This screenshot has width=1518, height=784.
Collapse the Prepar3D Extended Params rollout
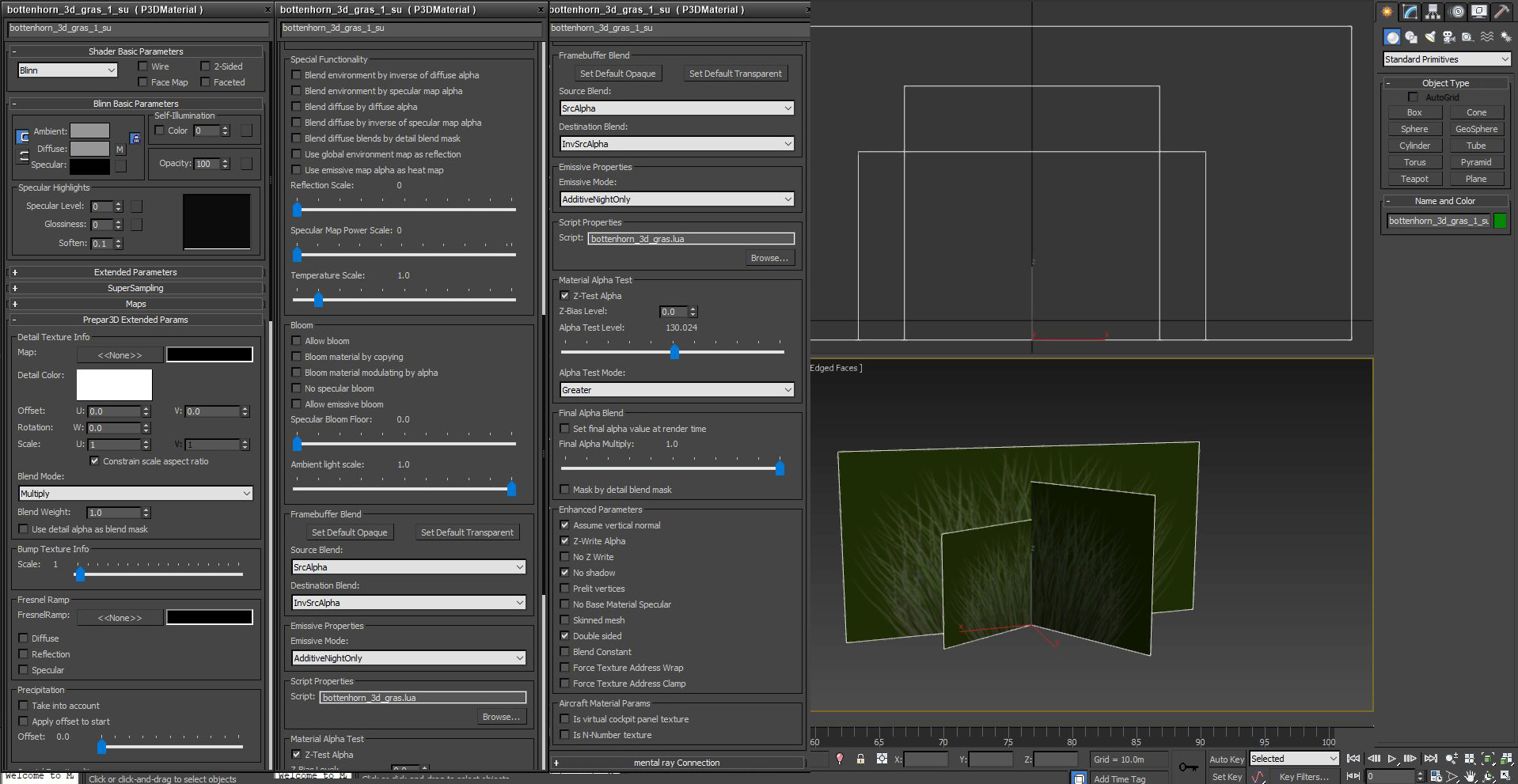tap(135, 320)
